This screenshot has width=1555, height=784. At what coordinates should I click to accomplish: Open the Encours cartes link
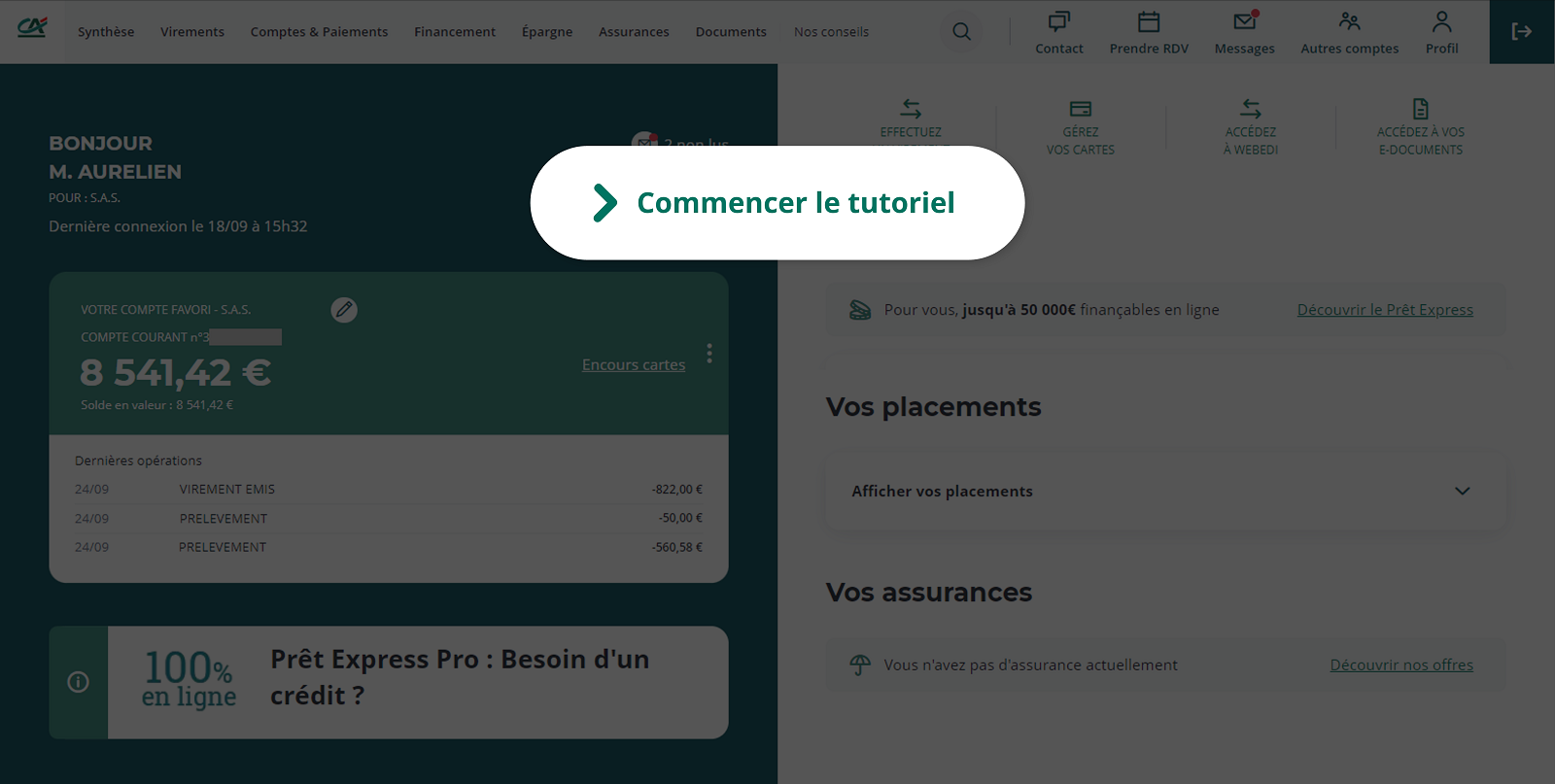pyautogui.click(x=634, y=365)
